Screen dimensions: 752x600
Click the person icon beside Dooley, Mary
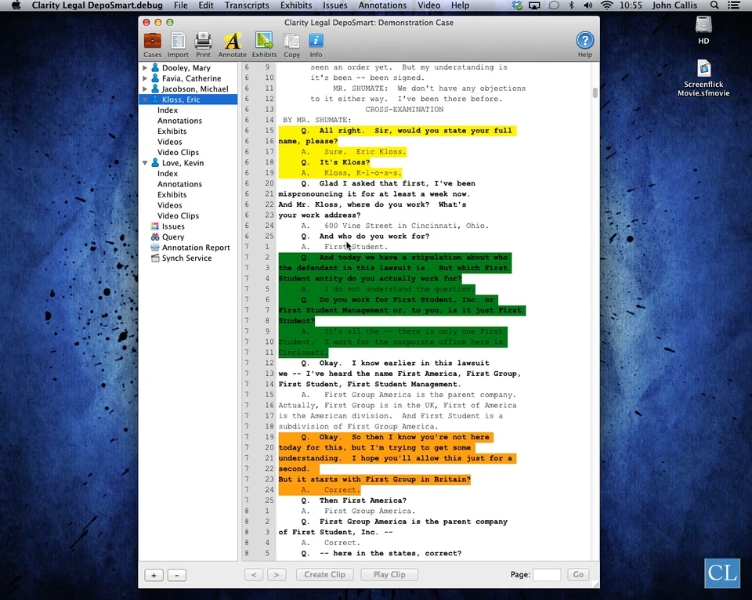155,68
